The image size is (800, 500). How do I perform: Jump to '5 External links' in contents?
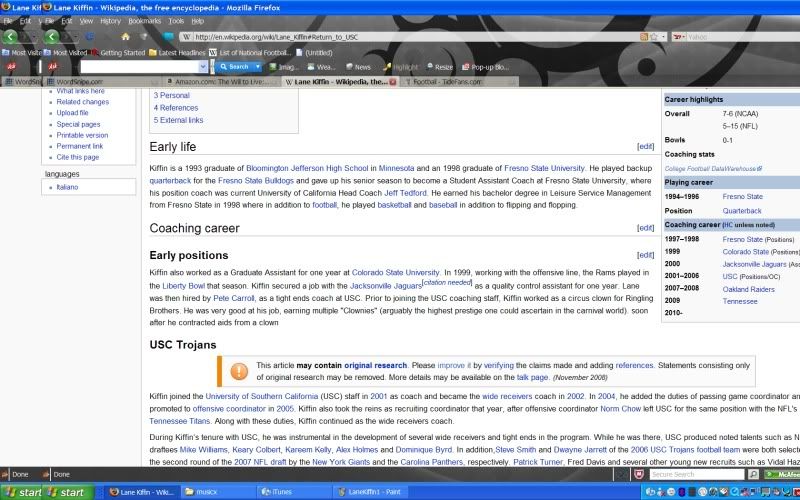coord(178,120)
